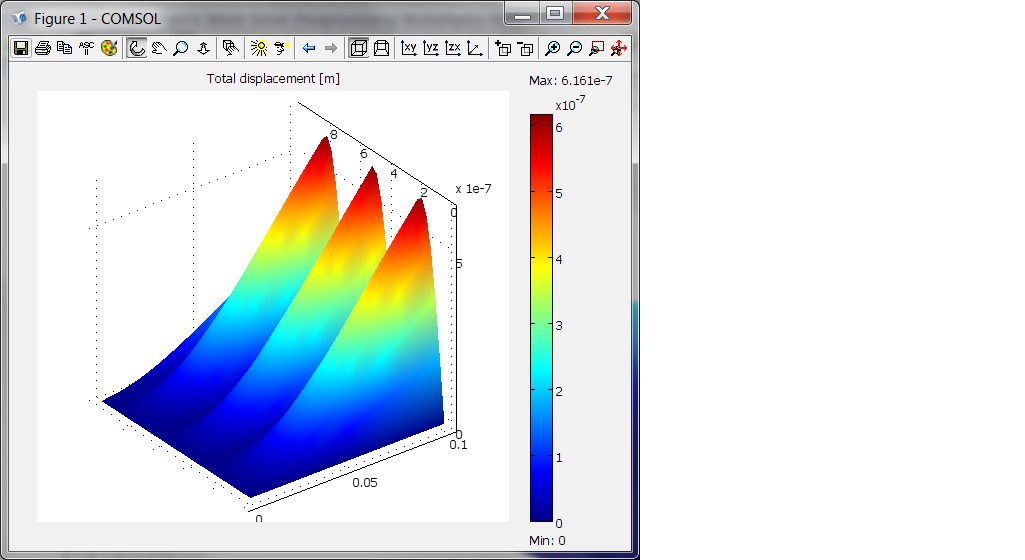Maximize the Figure 1 window
Screen dimensions: 1025x560
coord(556,14)
